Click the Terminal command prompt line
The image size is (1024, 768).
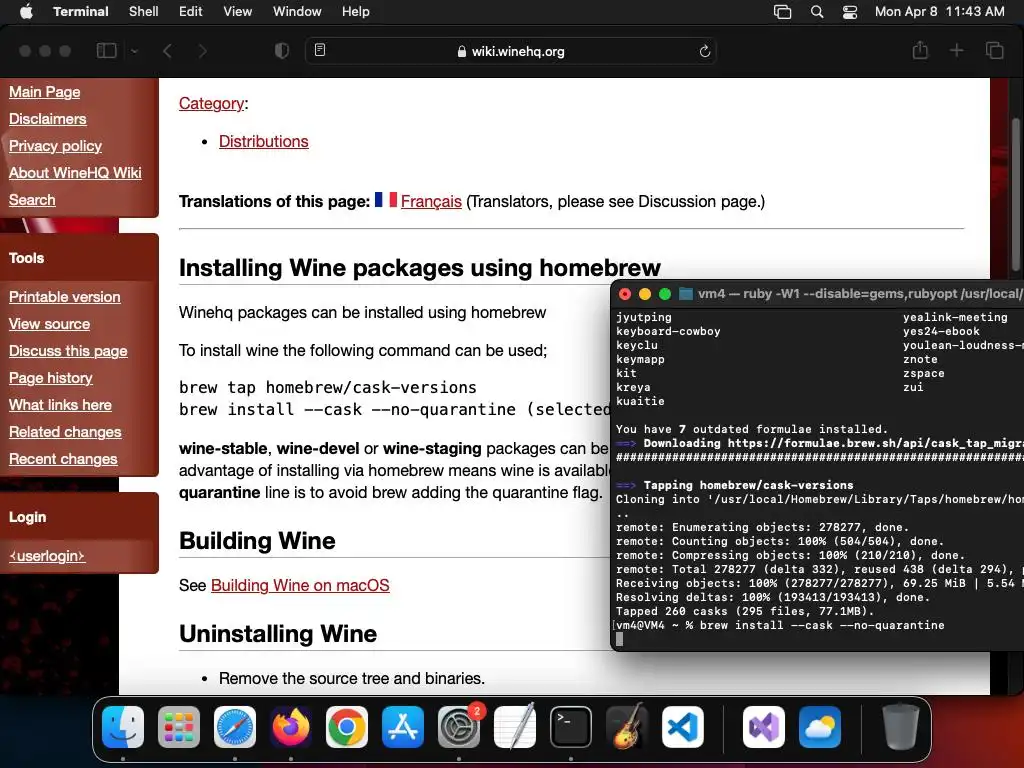click(x=780, y=626)
